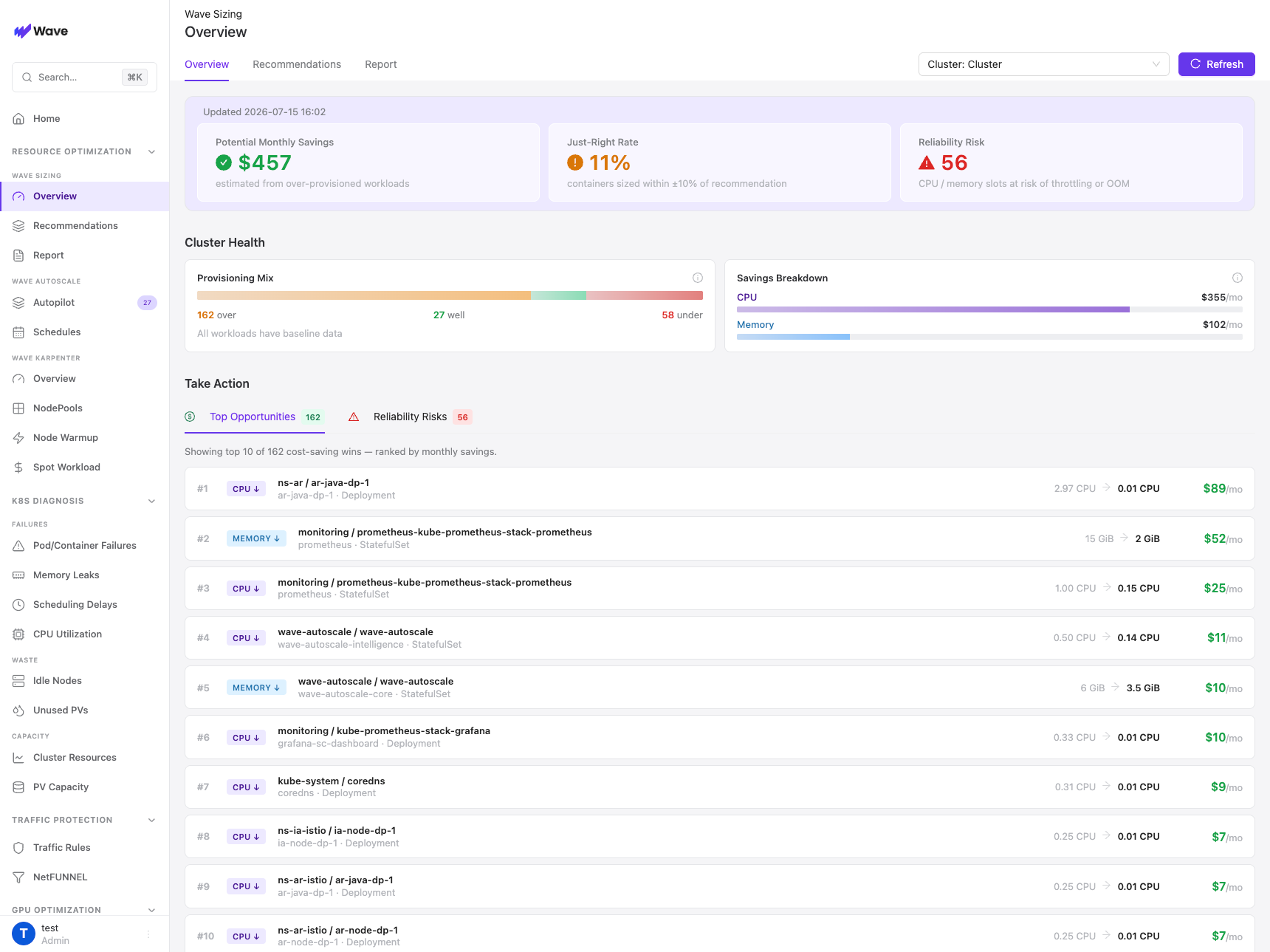This screenshot has height=952, width=1270.
Task: Click the Autopilot stack icon
Action: [18, 303]
